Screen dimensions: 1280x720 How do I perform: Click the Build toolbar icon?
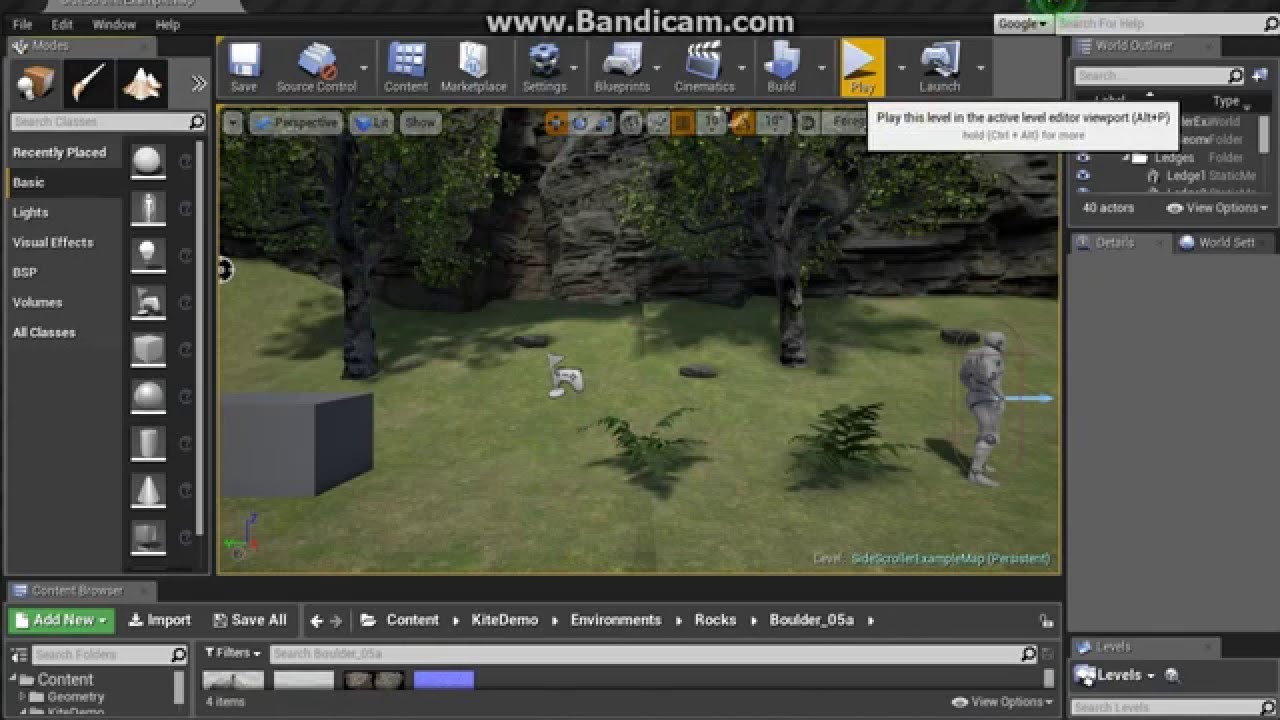tap(781, 67)
